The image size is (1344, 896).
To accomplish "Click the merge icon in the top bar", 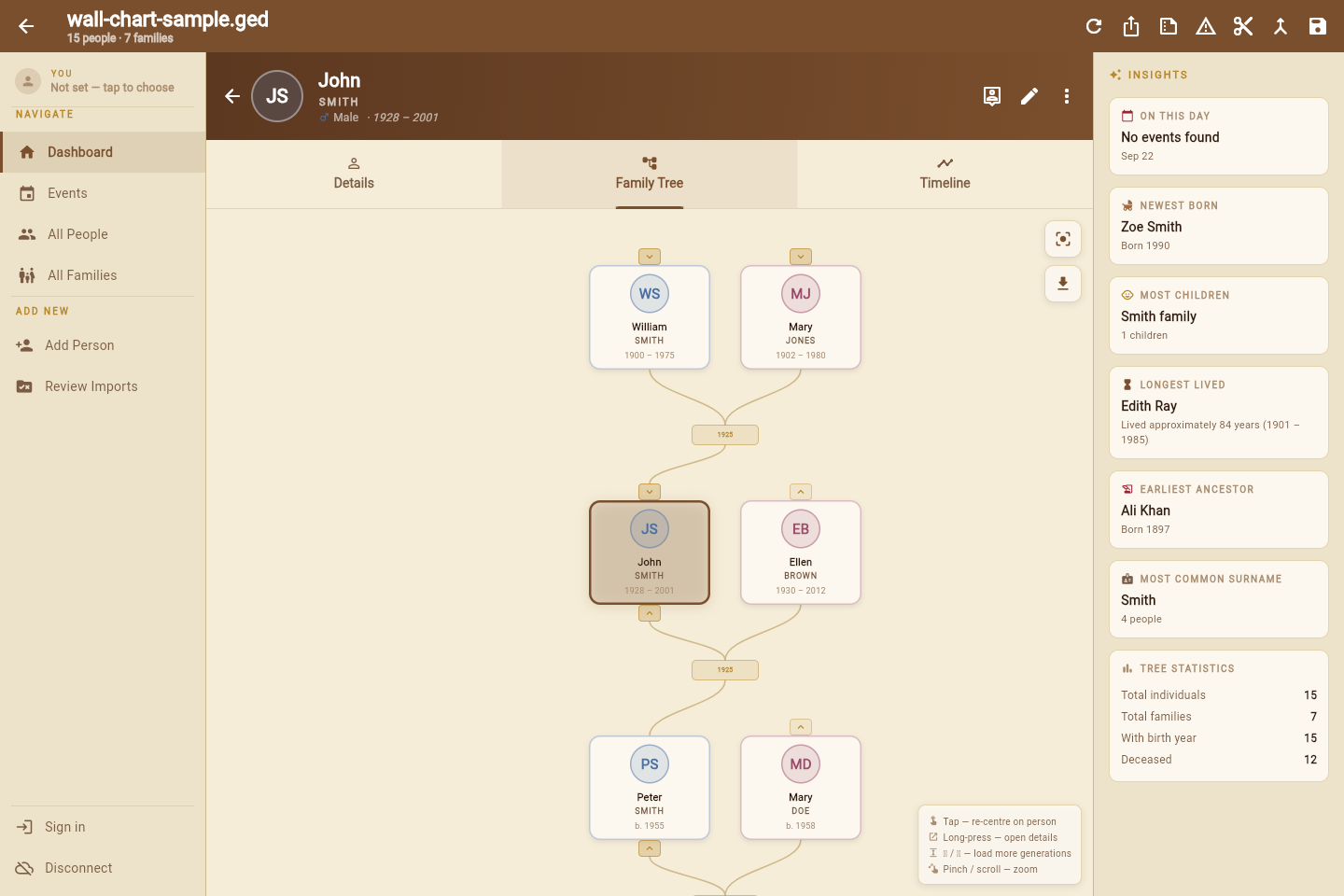I will [1281, 26].
